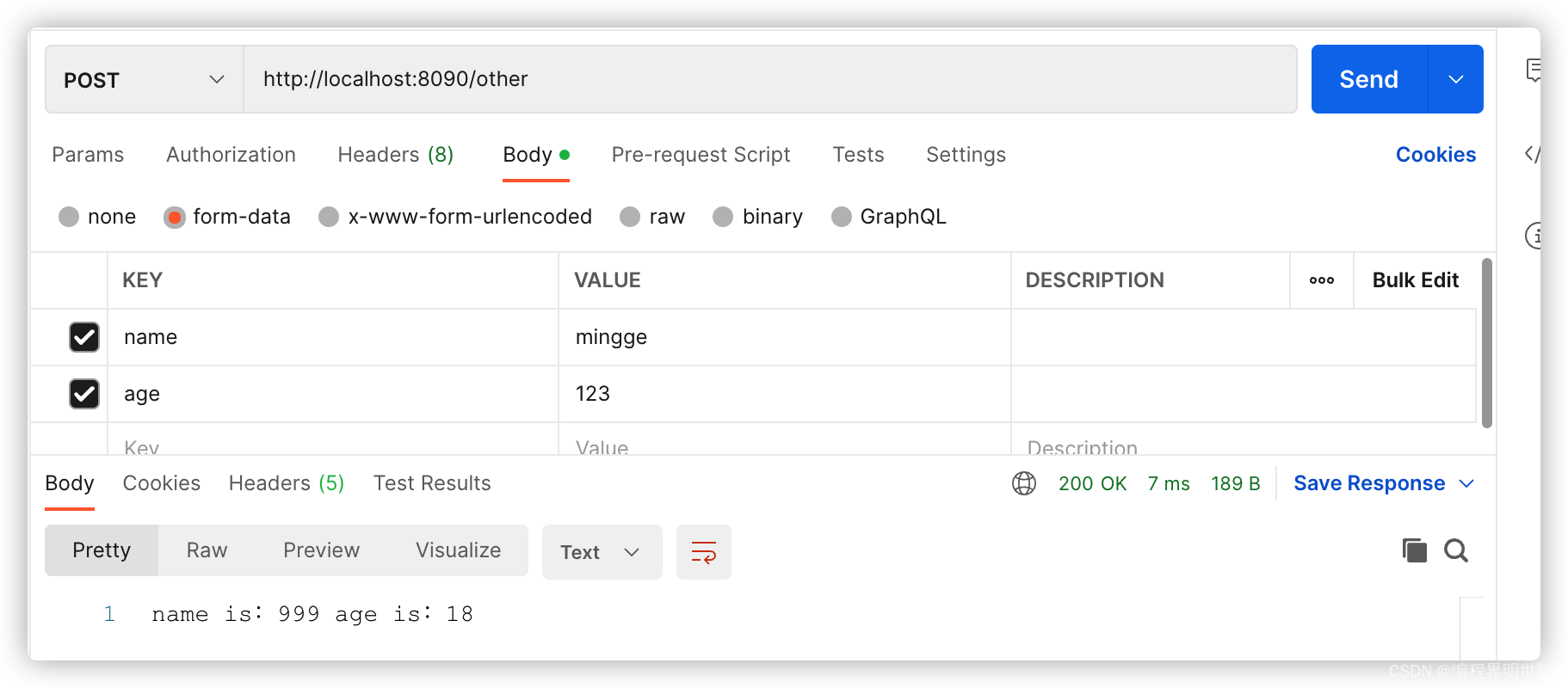Open comments icon in right sidebar

click(1533, 71)
